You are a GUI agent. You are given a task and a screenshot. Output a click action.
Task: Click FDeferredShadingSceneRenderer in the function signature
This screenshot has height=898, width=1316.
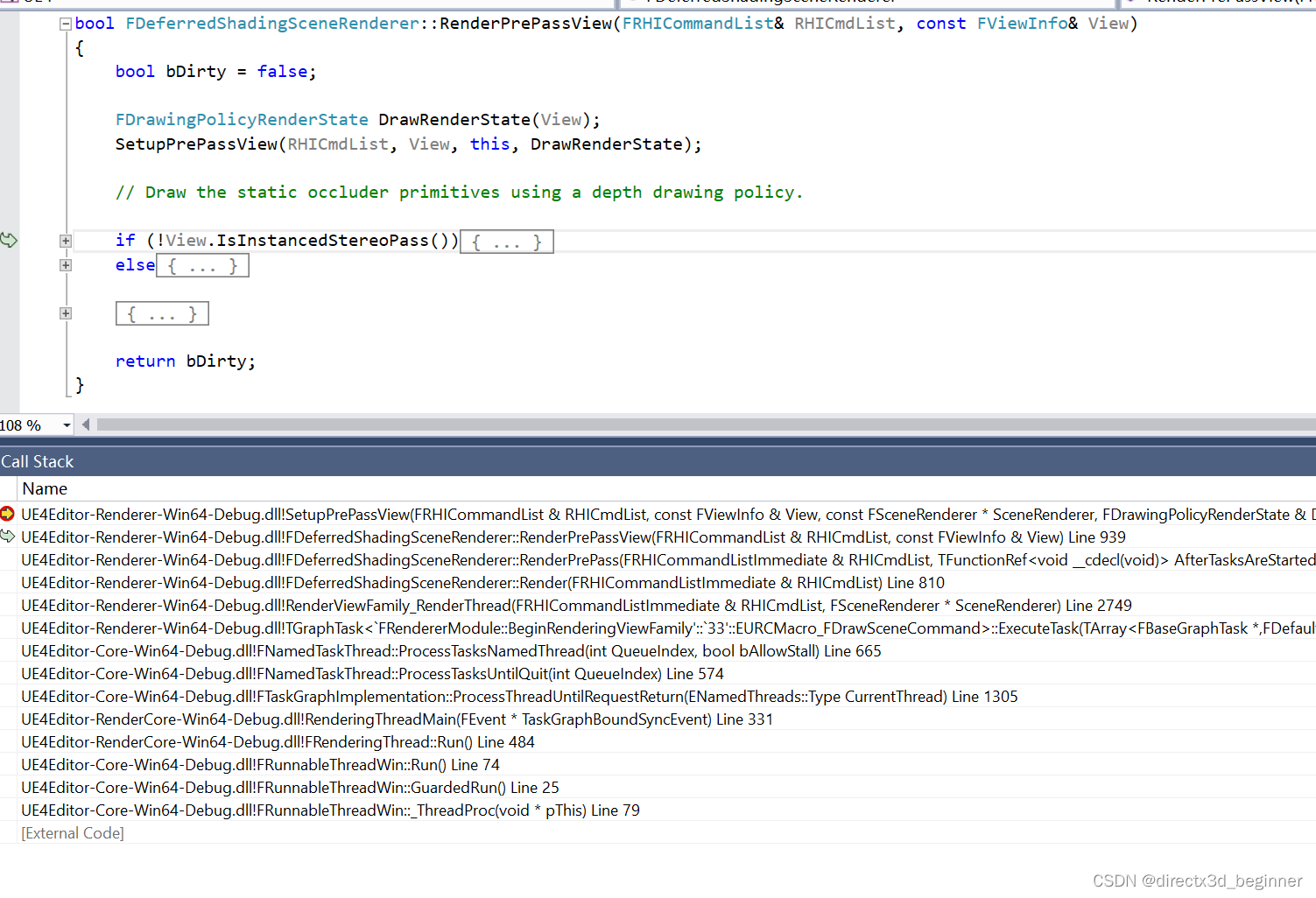272,24
